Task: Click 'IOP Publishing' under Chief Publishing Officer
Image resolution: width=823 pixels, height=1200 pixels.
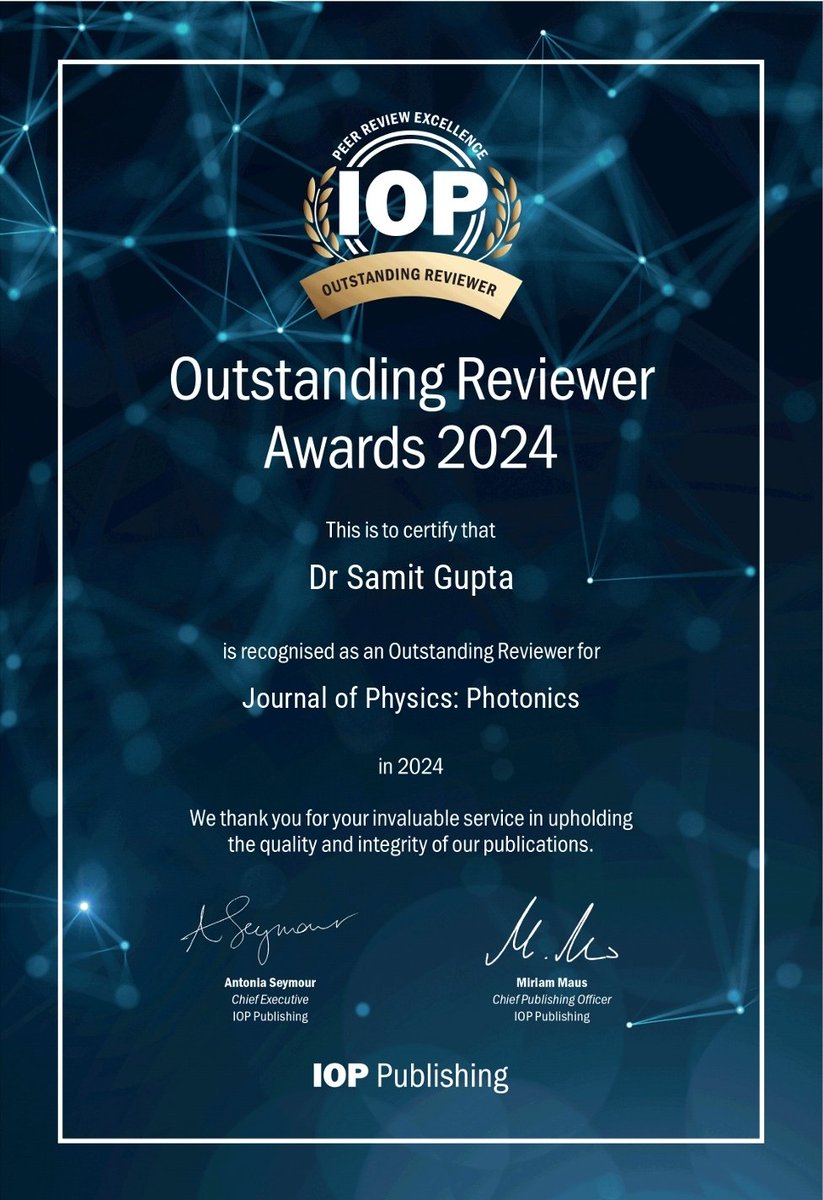Action: coord(552,1016)
